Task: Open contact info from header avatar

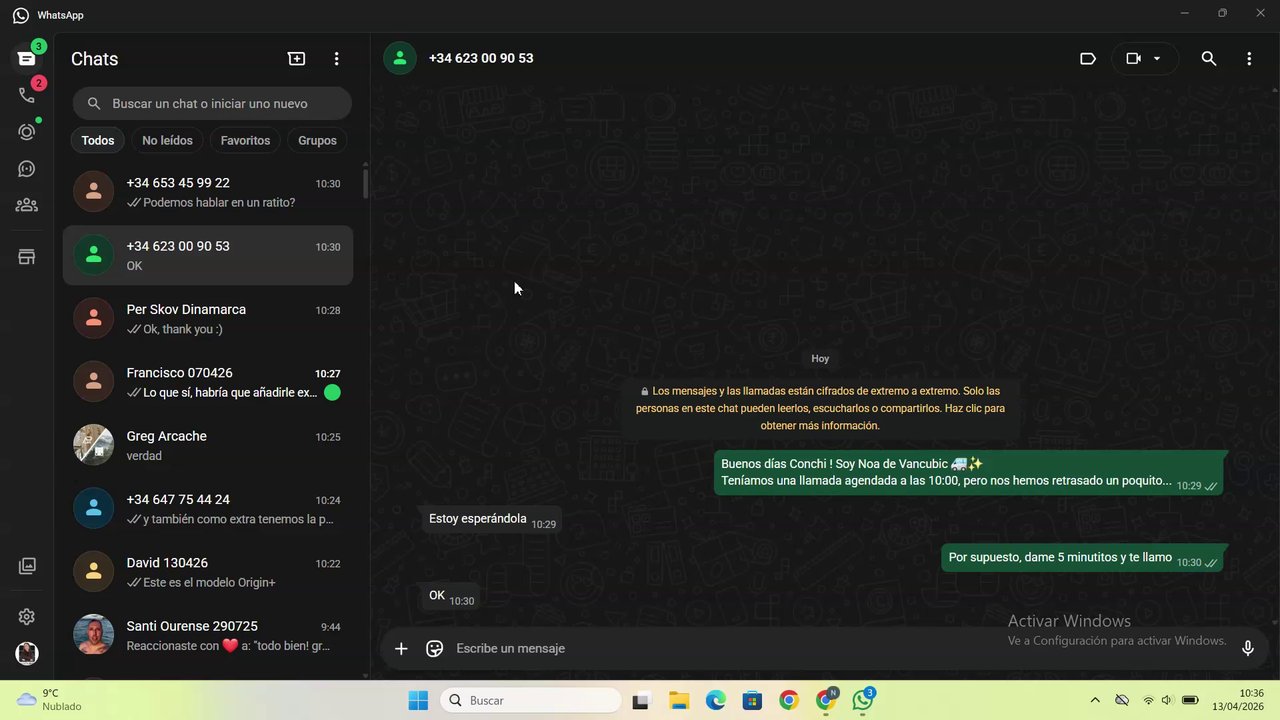Action: click(400, 59)
